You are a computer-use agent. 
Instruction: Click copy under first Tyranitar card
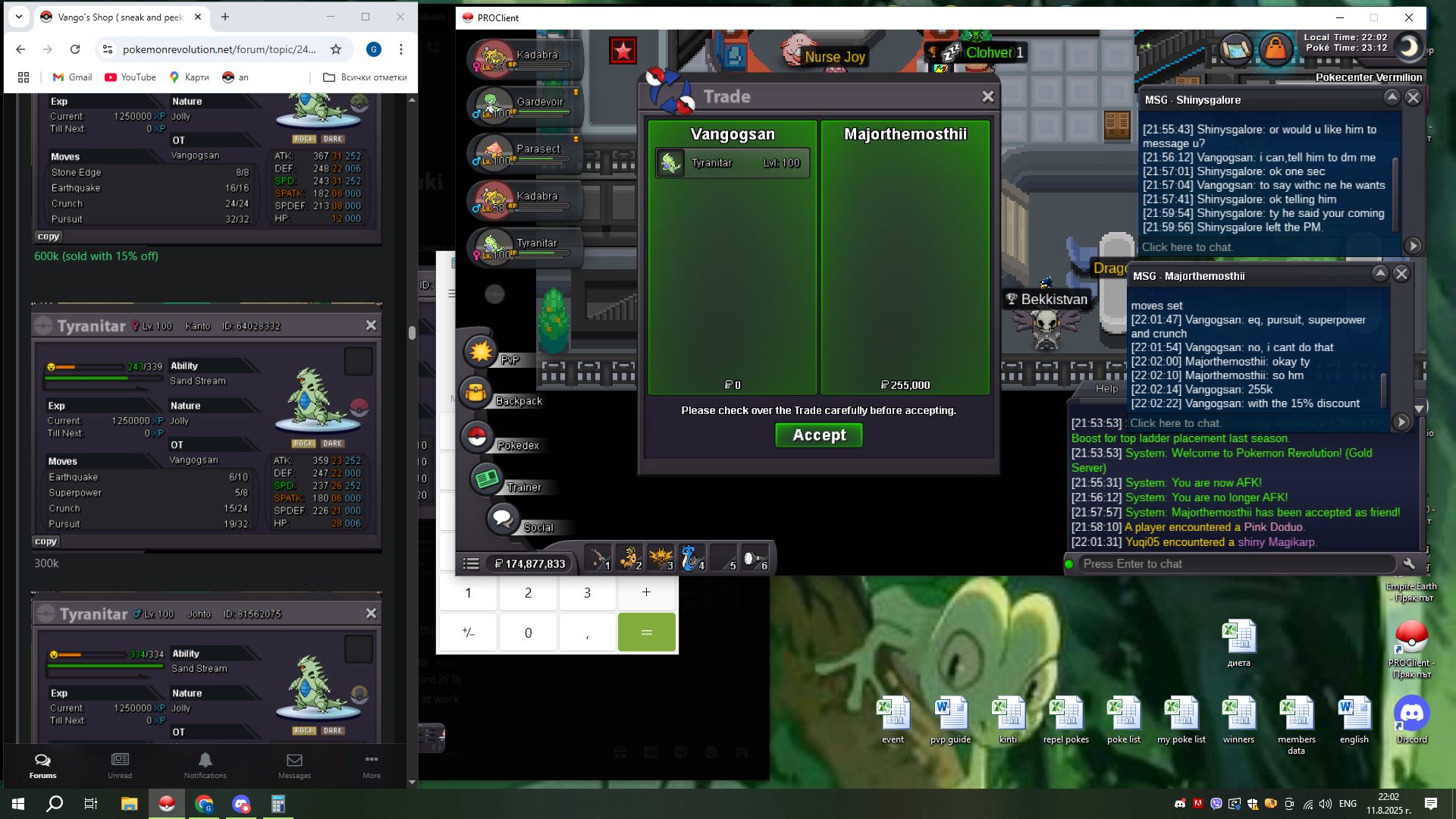[49, 237]
